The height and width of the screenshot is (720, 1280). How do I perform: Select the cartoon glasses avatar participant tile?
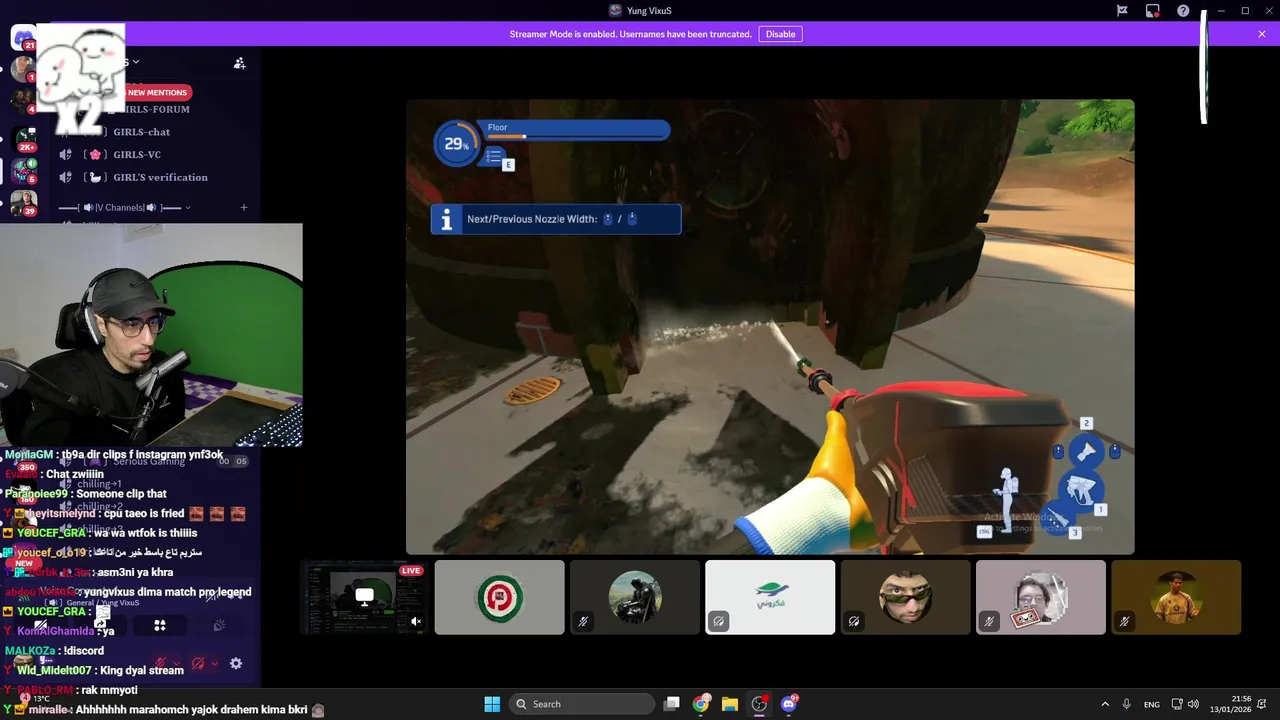click(1041, 597)
